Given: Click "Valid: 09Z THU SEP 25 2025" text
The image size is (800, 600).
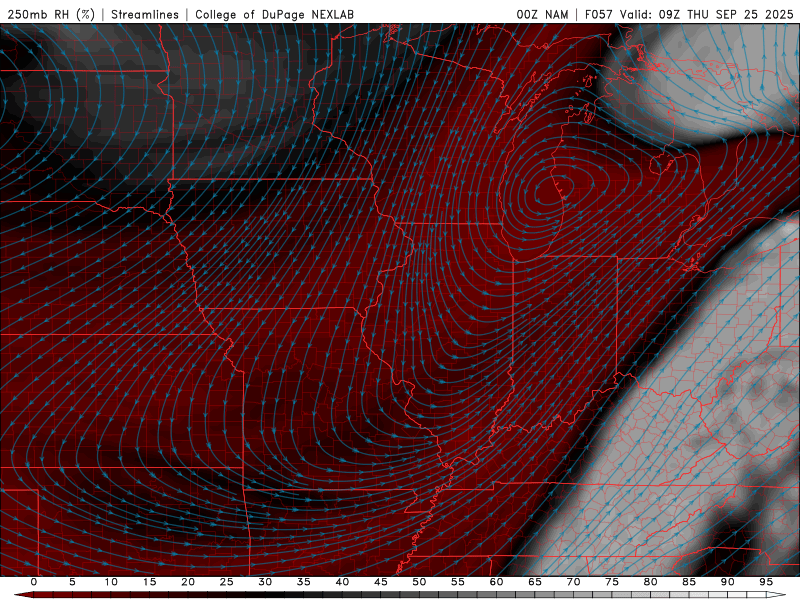Looking at the screenshot, I should (x=707, y=14).
